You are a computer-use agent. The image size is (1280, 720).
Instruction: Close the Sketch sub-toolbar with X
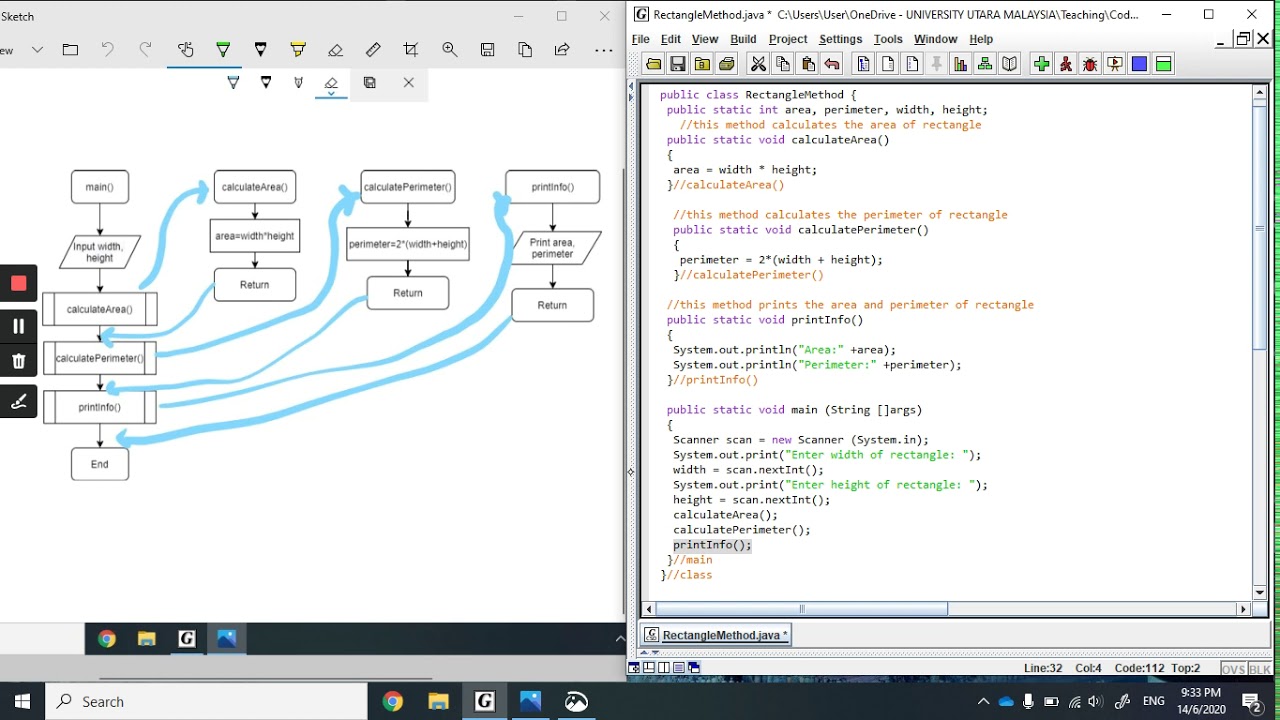(x=408, y=83)
